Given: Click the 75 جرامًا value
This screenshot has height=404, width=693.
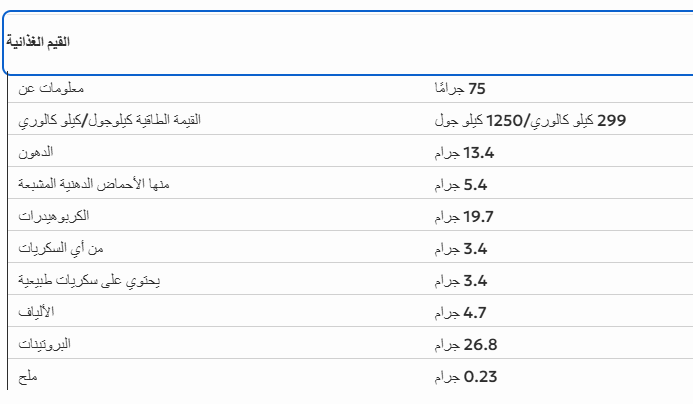Looking at the screenshot, I should [x=460, y=89].
